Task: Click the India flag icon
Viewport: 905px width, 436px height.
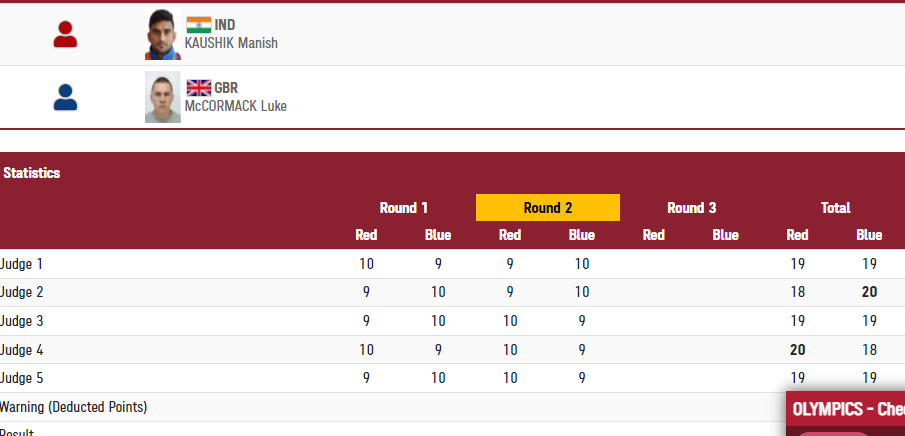Action: [199, 25]
